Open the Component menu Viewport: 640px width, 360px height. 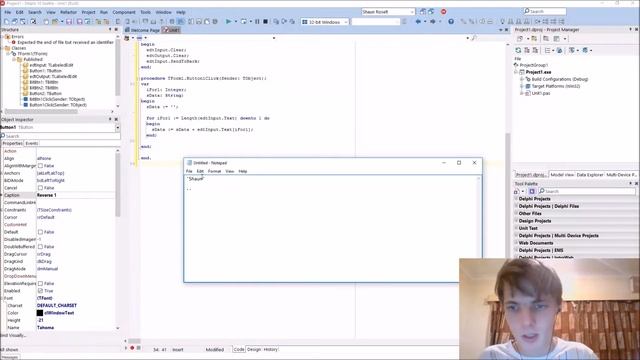click(x=124, y=12)
